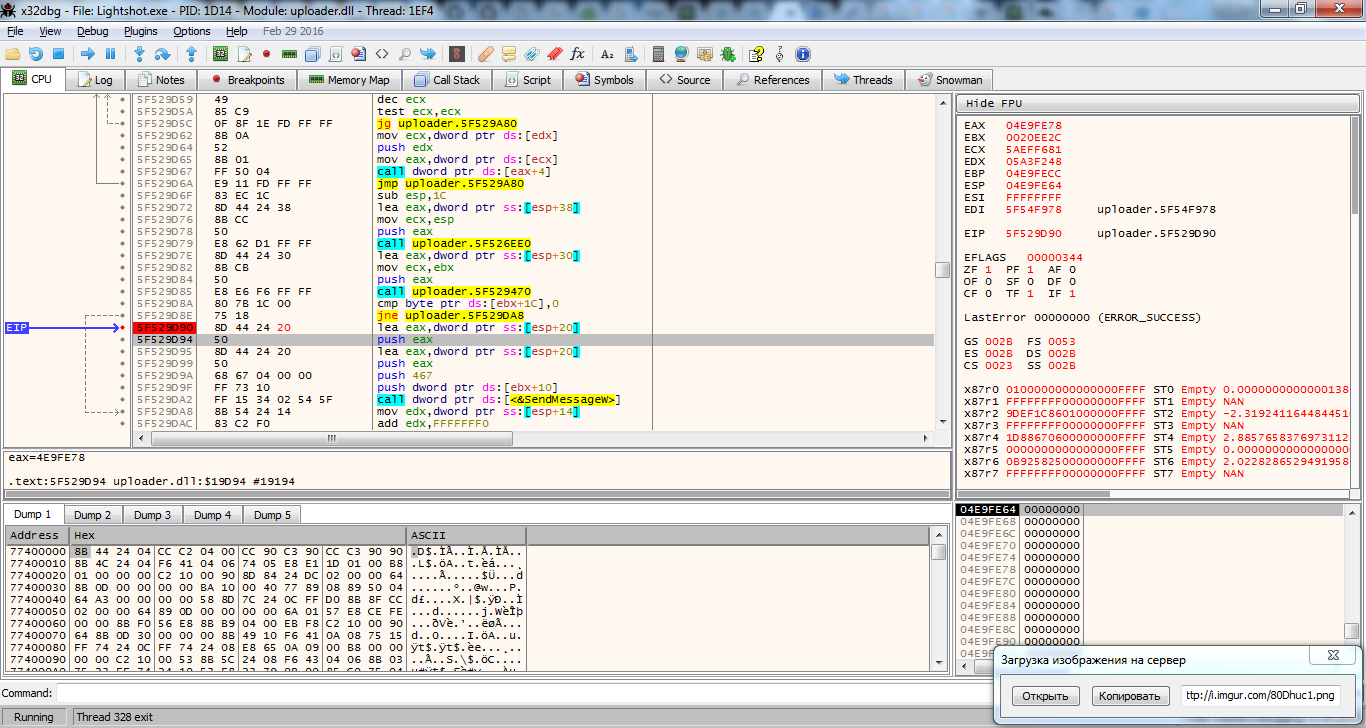Click the breakpoint address 5F529D90
The width and height of the screenshot is (1366, 728).
[164, 328]
